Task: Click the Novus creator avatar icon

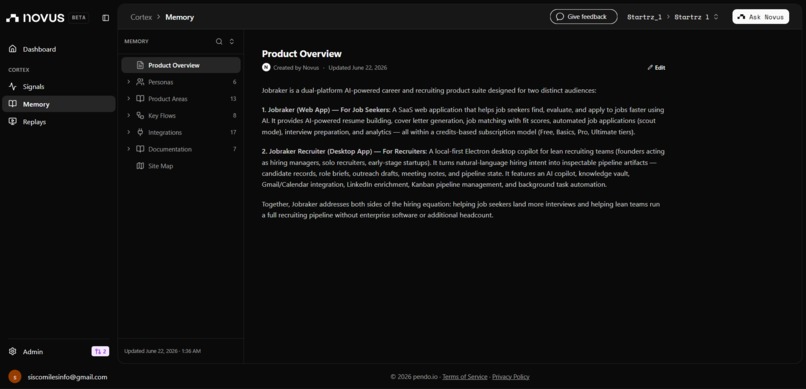Action: 266,67
